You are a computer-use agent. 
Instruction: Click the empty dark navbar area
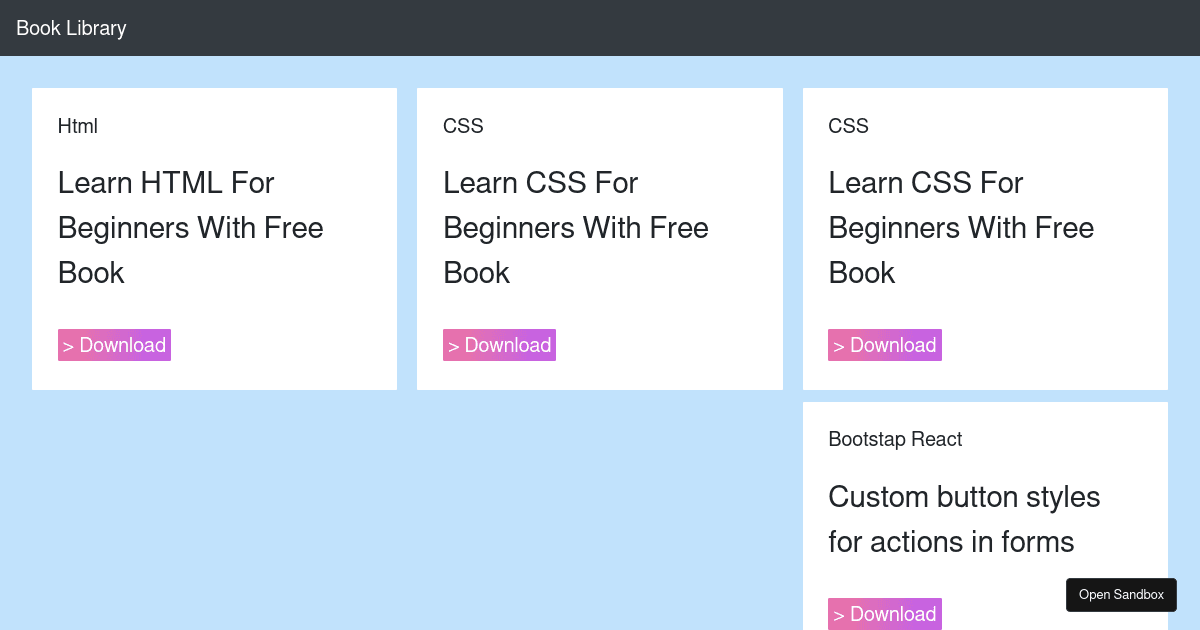pyautogui.click(x=650, y=28)
